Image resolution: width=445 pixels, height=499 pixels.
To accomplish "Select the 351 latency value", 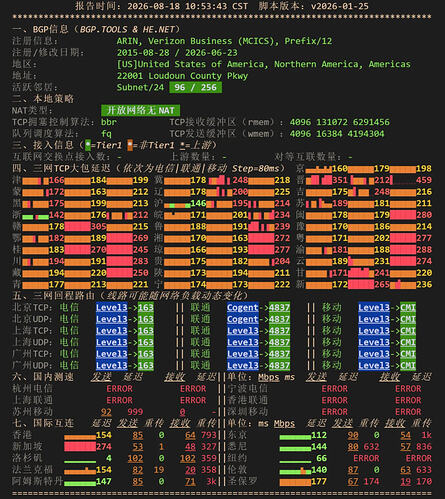I will pos(340,180).
